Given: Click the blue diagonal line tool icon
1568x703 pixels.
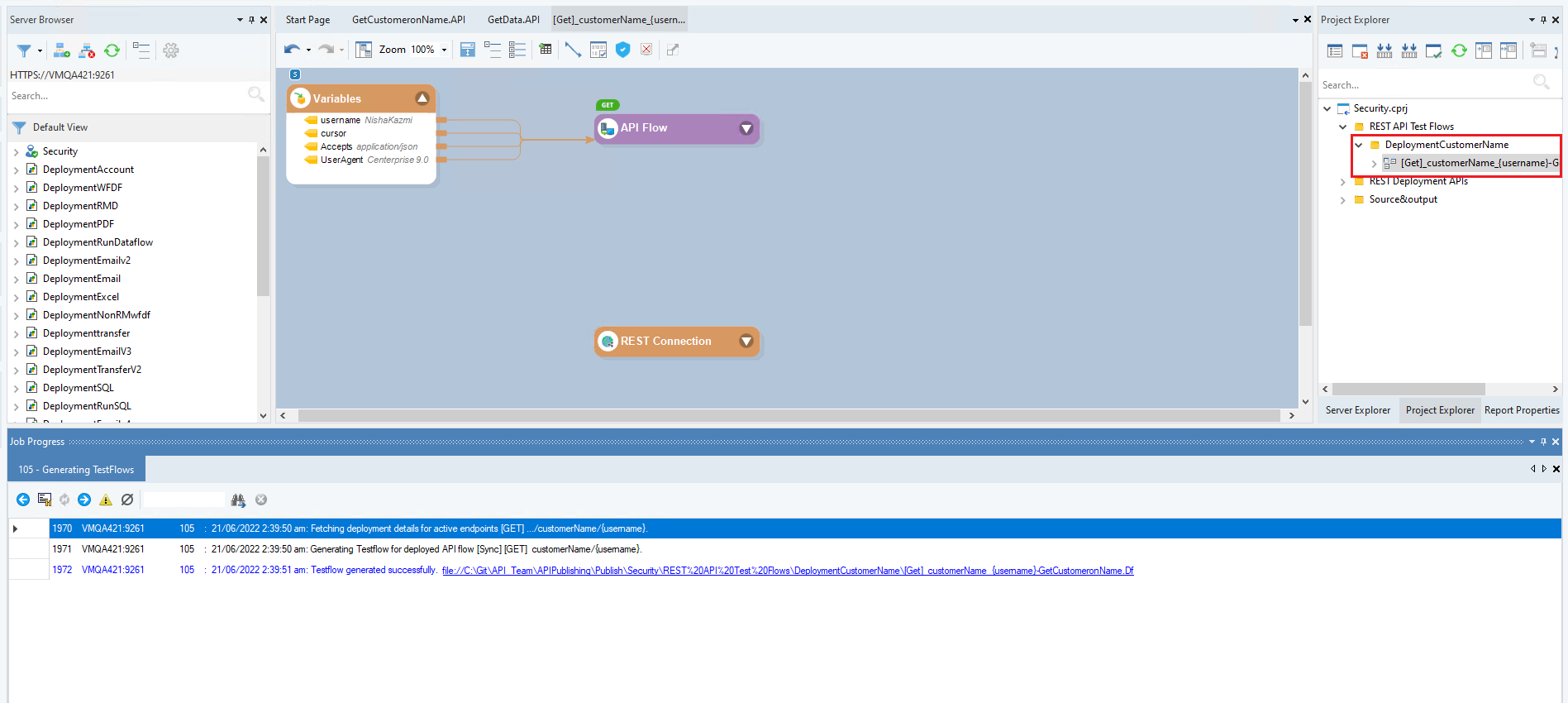Looking at the screenshot, I should point(573,50).
